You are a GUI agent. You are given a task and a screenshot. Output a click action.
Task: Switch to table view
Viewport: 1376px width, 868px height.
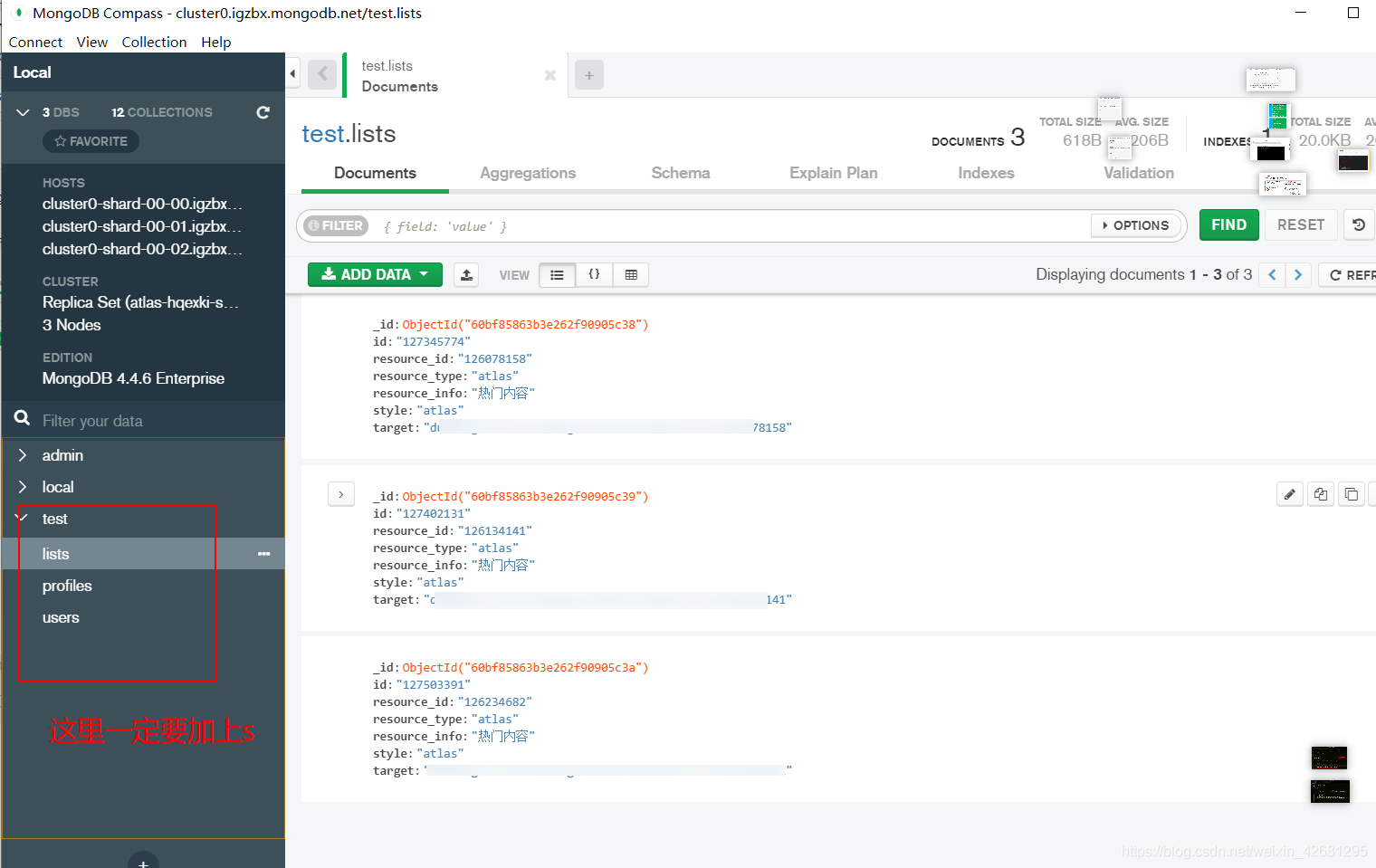[x=631, y=274]
